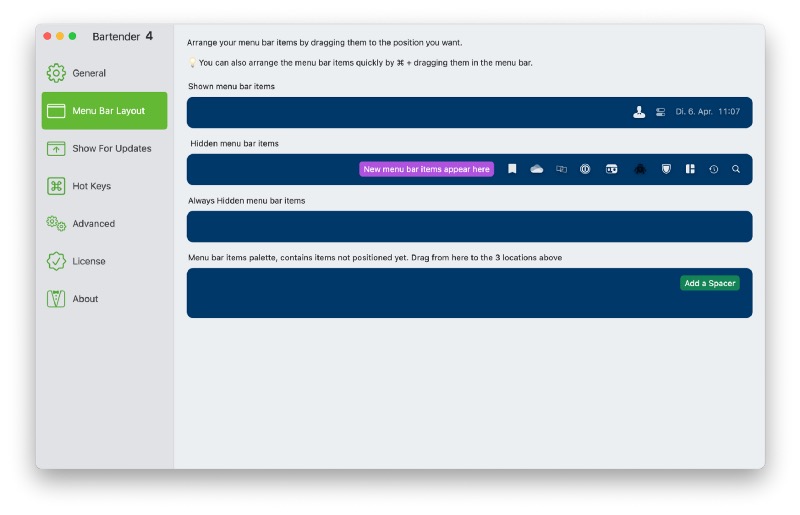800x515 pixels.
Task: Select the Menu Bar Layout section
Action: (104, 111)
